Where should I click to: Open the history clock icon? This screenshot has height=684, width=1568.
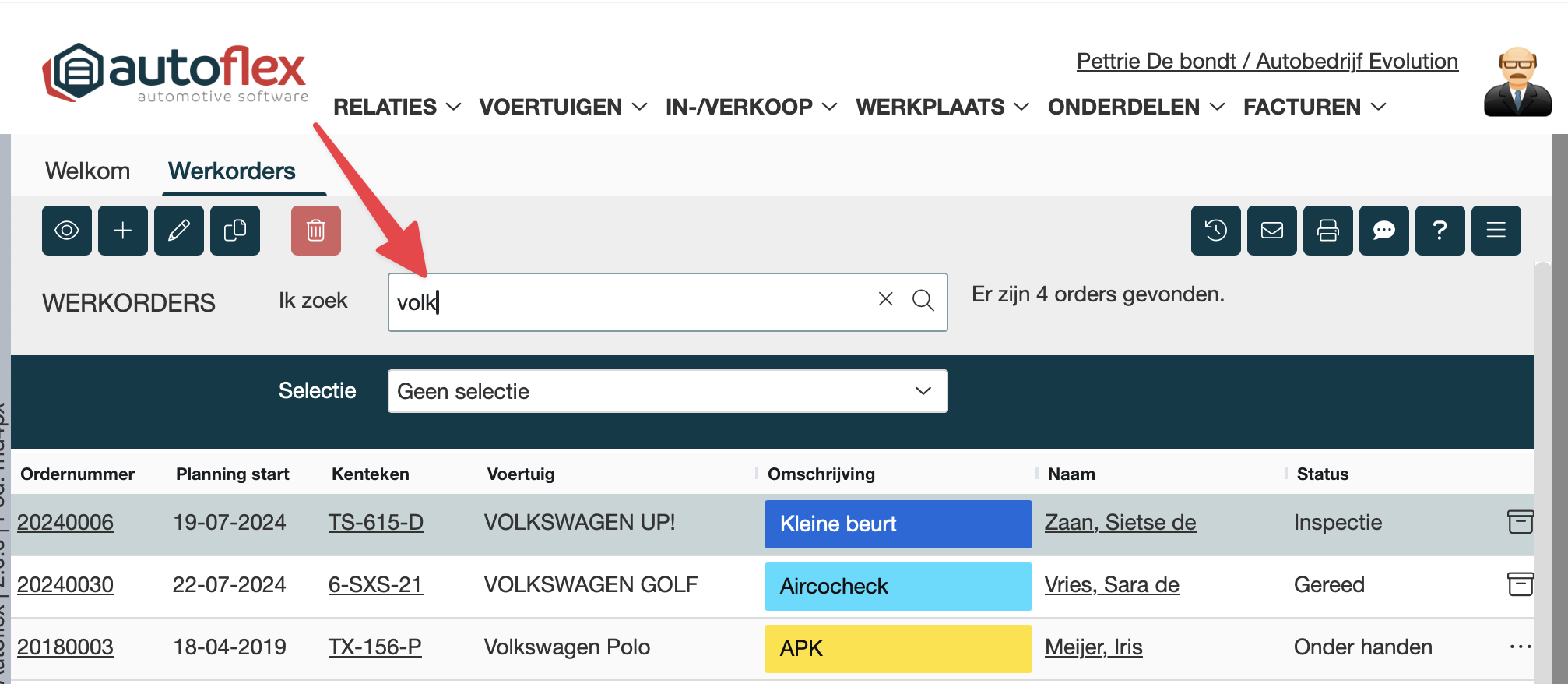point(1216,231)
